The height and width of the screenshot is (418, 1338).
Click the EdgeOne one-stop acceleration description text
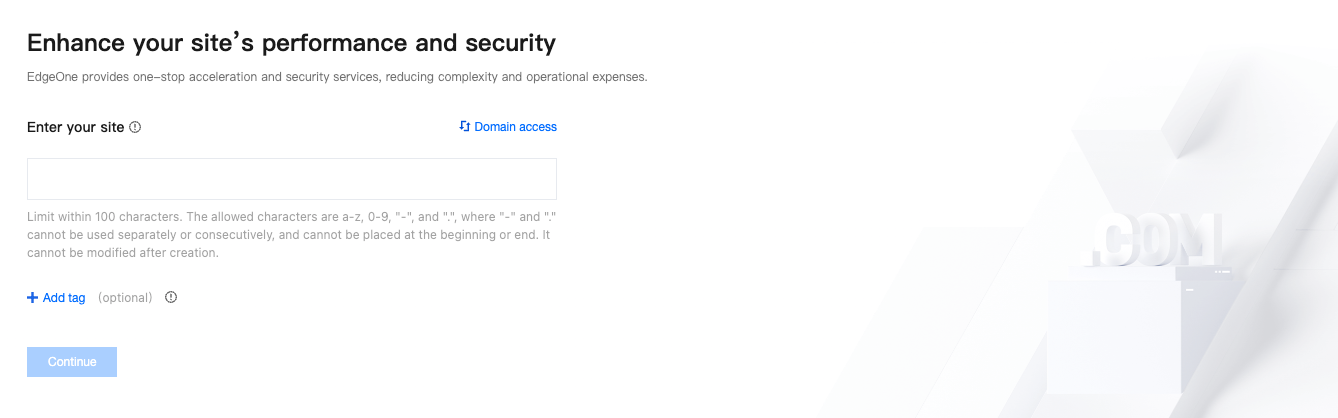pos(337,77)
